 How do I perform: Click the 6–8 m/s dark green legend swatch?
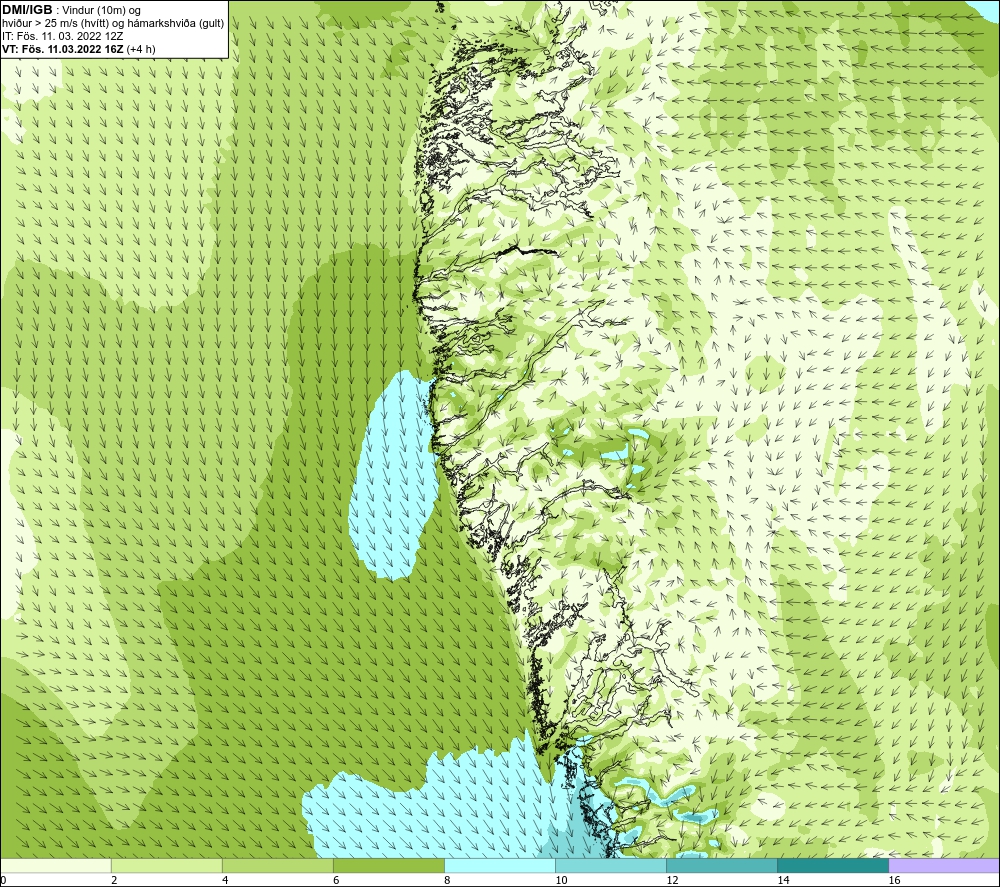389,866
